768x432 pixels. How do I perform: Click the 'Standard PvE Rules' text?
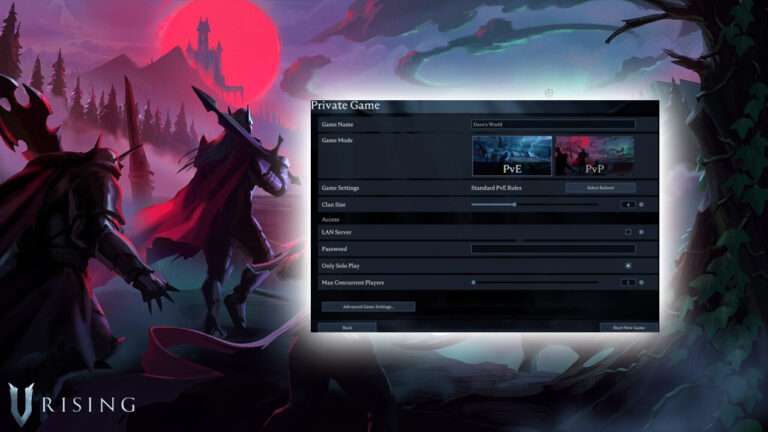pyautogui.click(x=496, y=188)
